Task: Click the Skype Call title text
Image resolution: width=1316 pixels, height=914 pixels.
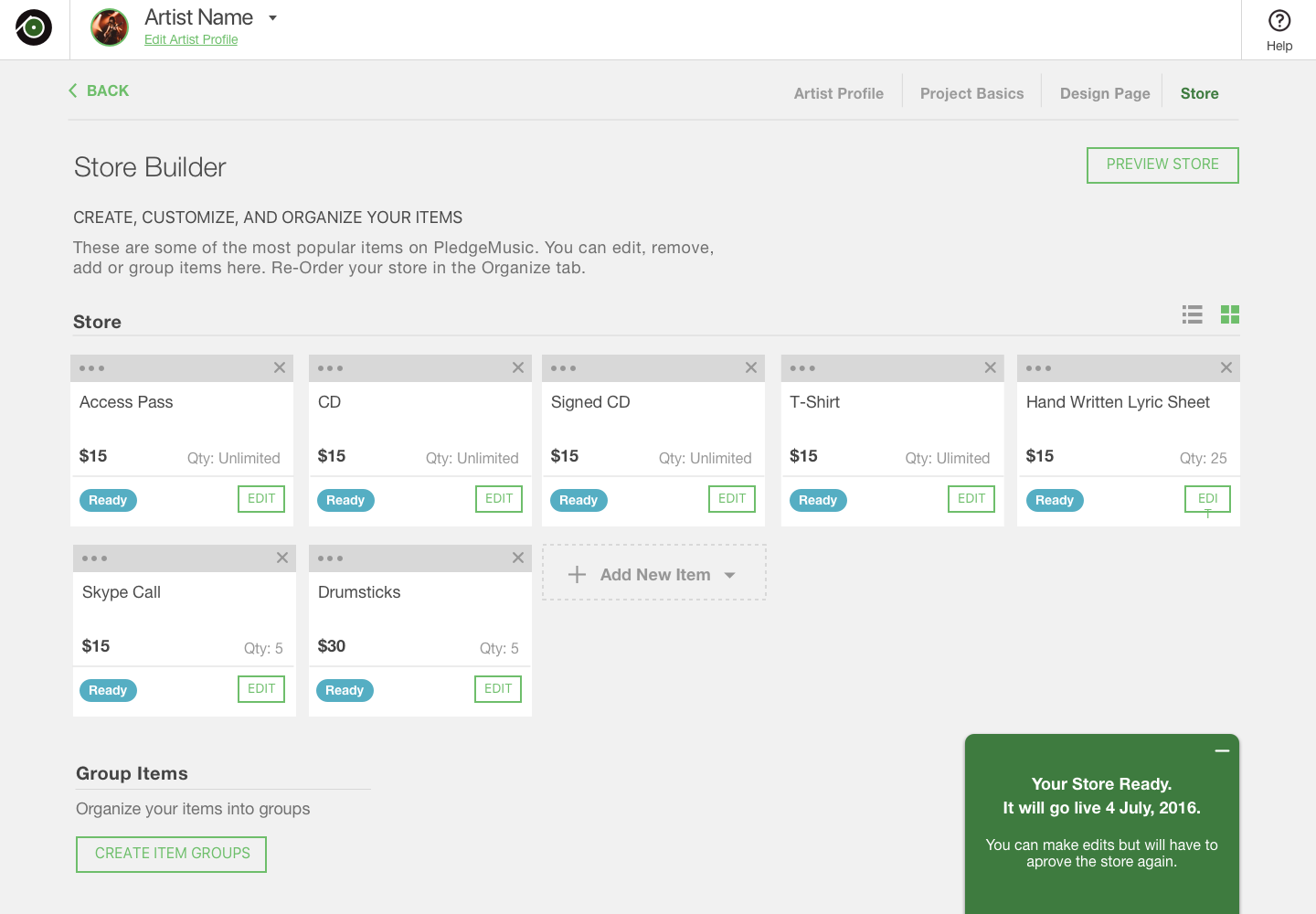Action: [122, 592]
